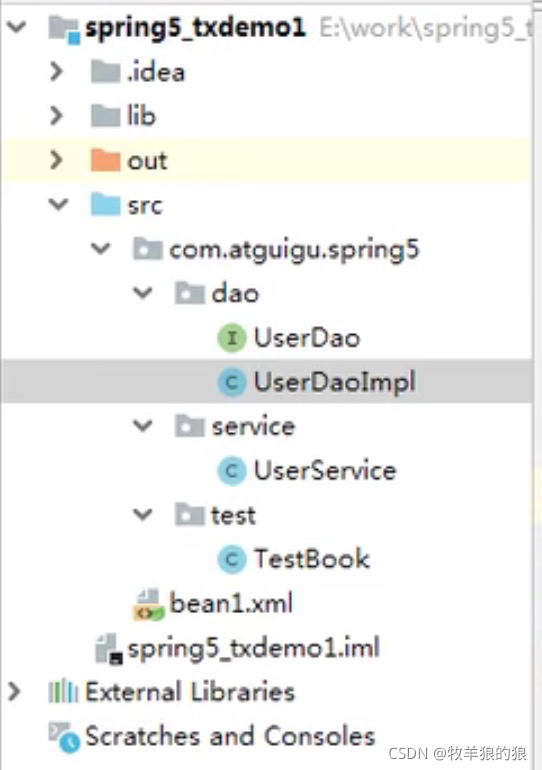Click the orange out folder icon
The image size is (542, 770).
pos(106,160)
